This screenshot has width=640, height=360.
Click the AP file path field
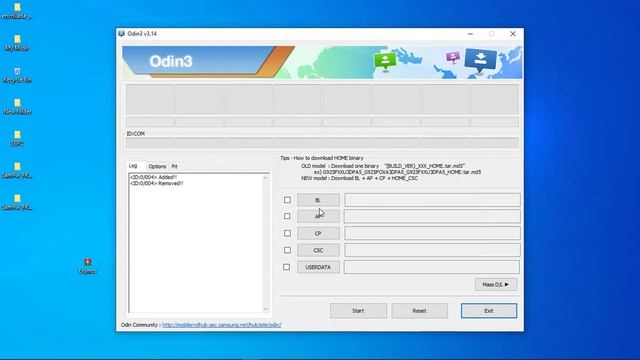coord(432,216)
